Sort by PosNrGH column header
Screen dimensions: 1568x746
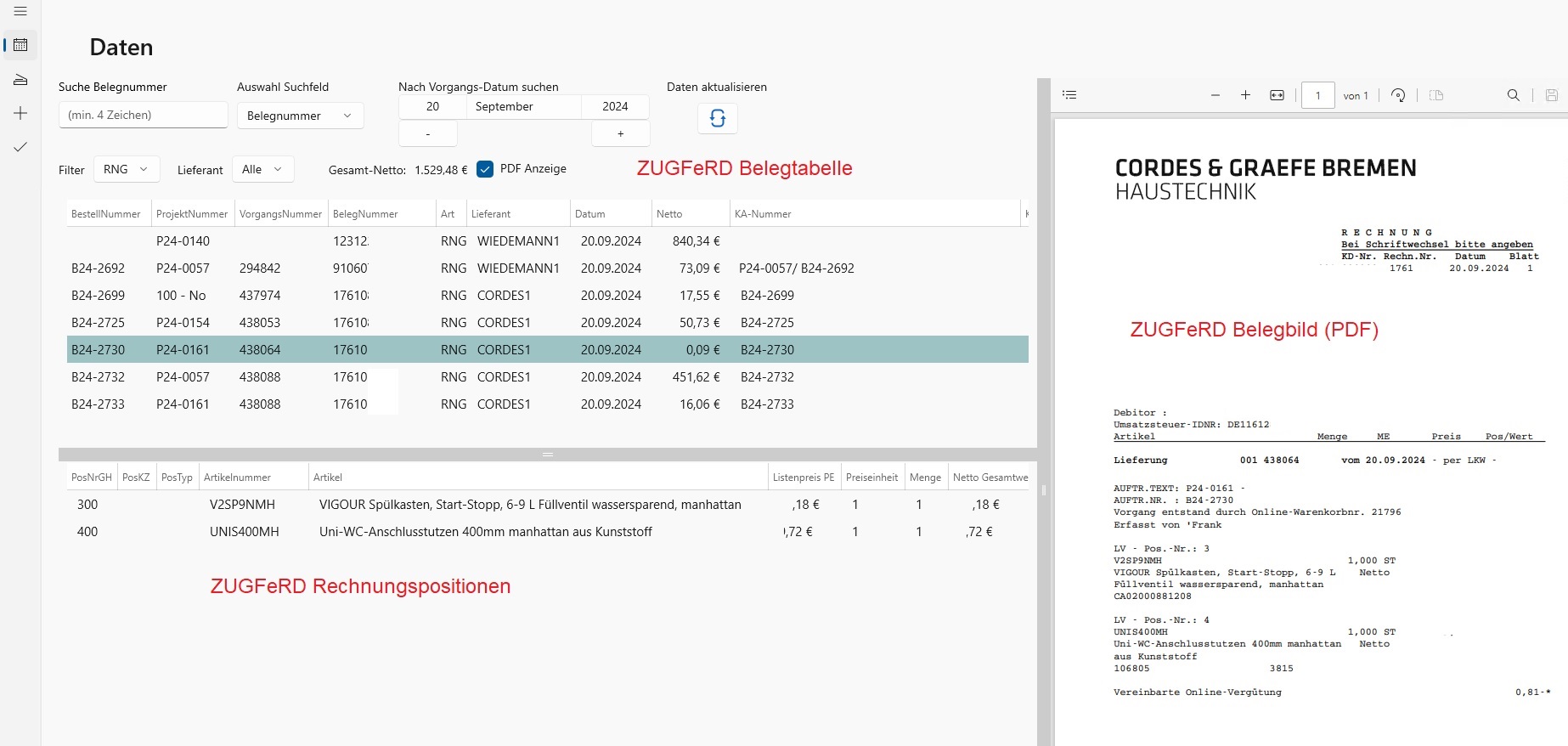92,478
